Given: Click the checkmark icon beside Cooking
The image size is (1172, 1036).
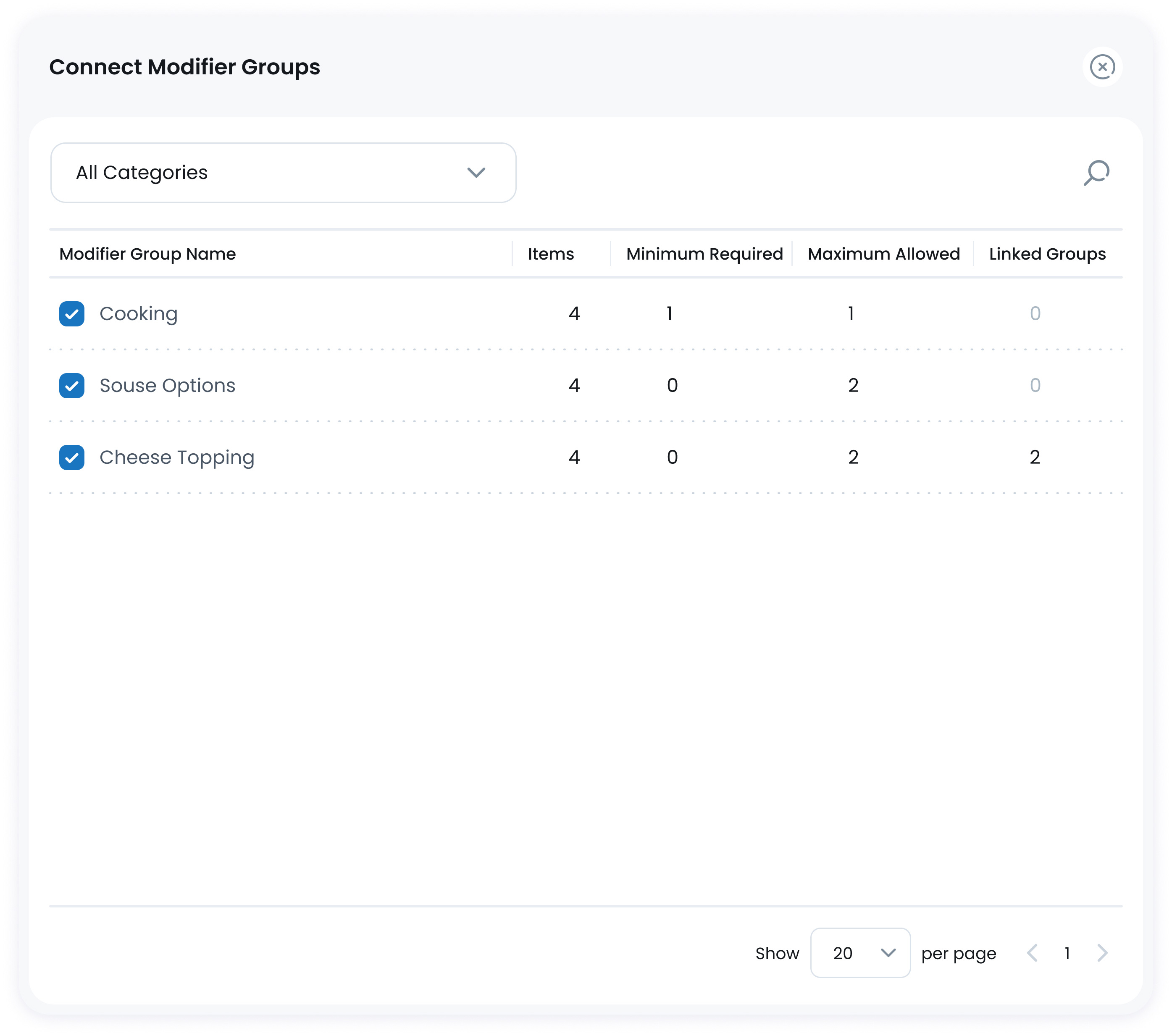Looking at the screenshot, I should (72, 313).
